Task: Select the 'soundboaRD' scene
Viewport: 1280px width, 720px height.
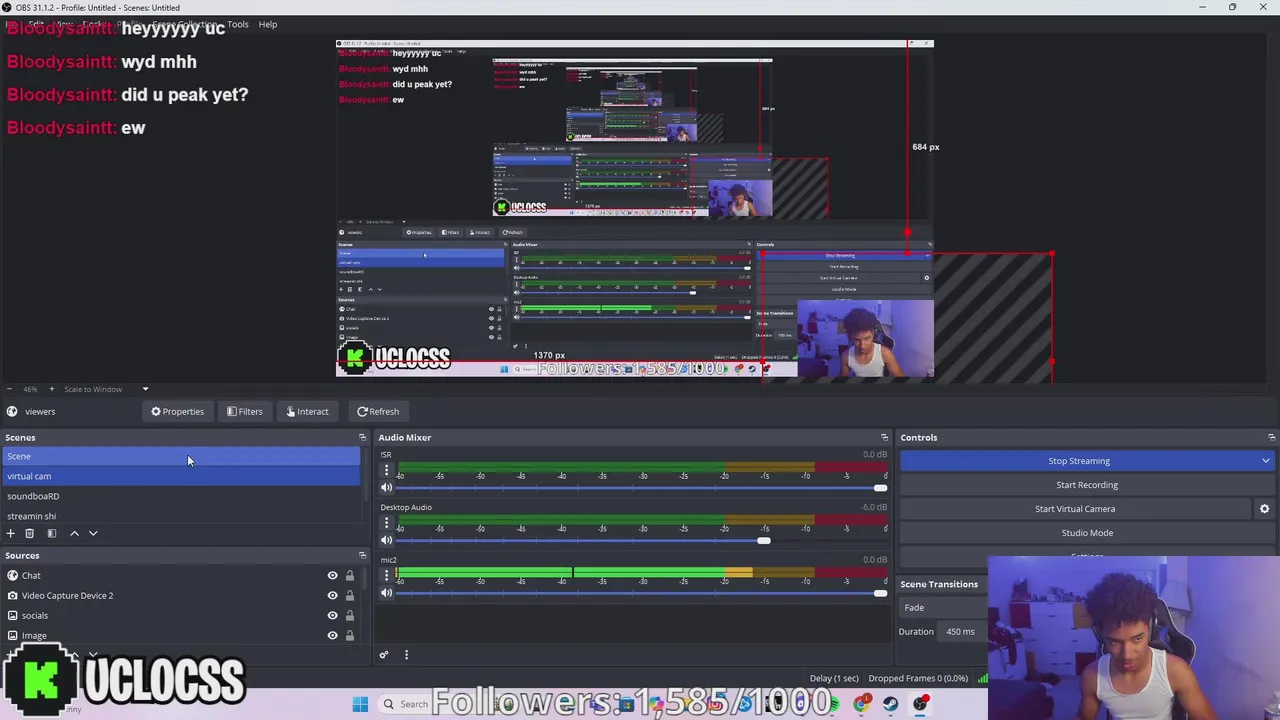Action: click(x=182, y=496)
